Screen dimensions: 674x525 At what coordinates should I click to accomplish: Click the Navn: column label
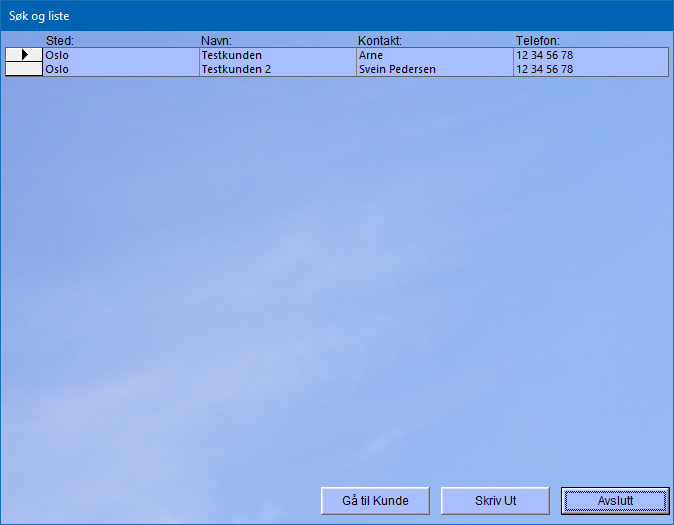coord(216,41)
